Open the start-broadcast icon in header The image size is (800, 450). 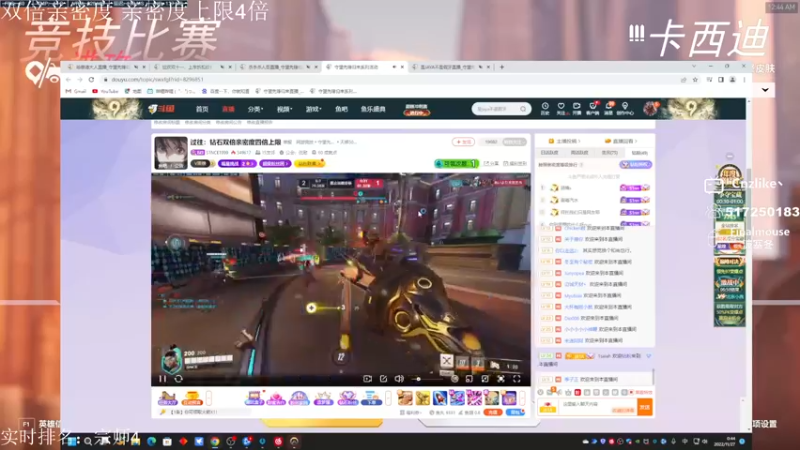pos(577,108)
